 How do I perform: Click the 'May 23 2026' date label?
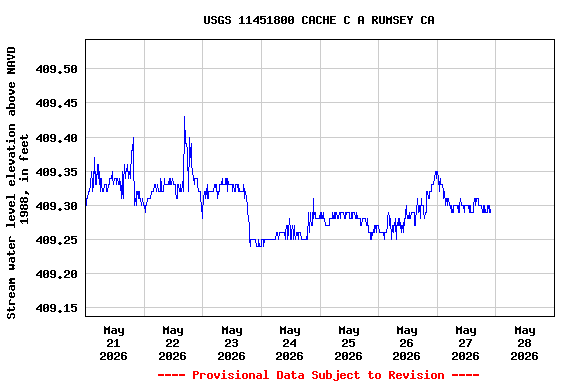(x=231, y=343)
